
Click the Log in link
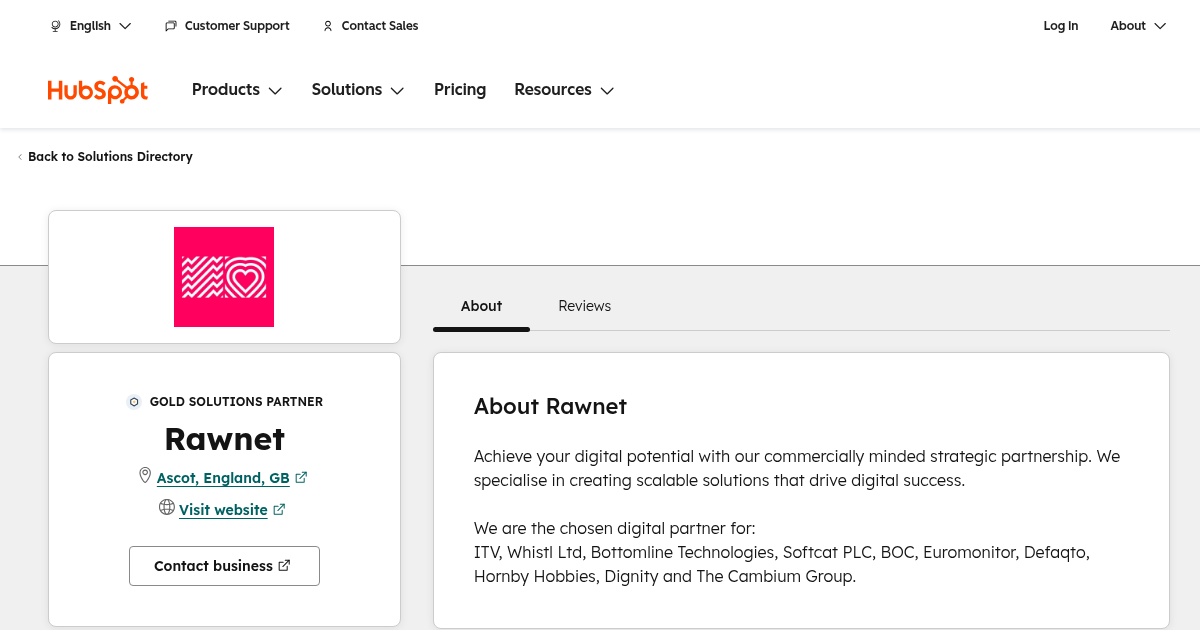(1061, 26)
